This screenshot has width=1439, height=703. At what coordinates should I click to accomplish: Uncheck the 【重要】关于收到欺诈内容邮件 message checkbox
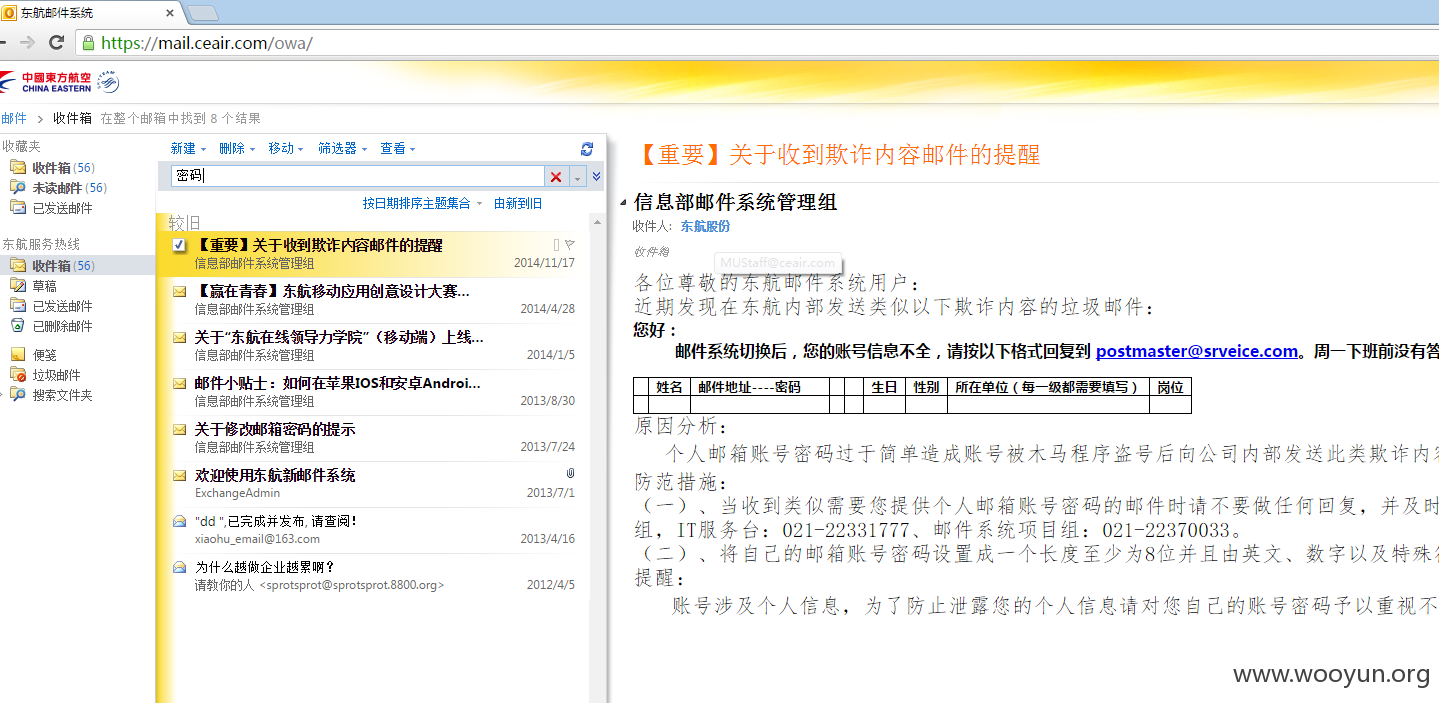[179, 245]
